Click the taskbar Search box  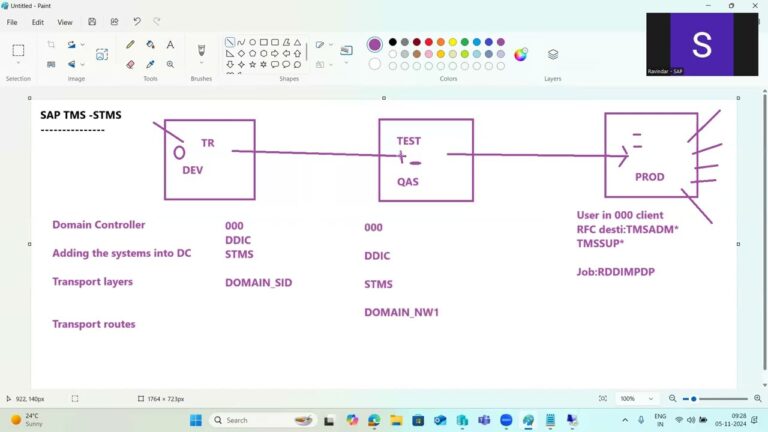(264, 420)
